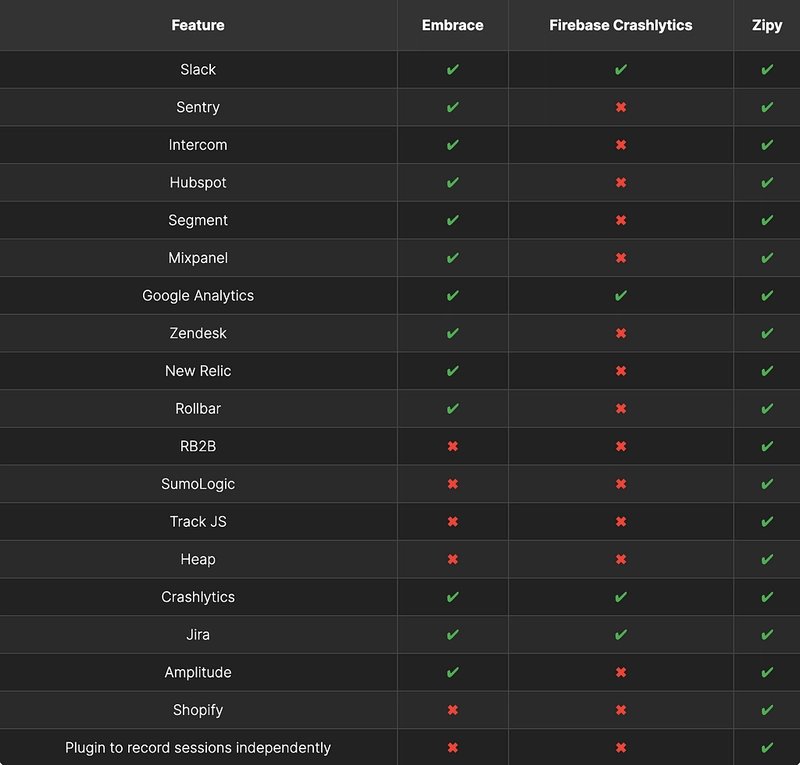Select Zipy's checkmark for Plugin to record sessions
This screenshot has height=765, width=800.
point(767,748)
